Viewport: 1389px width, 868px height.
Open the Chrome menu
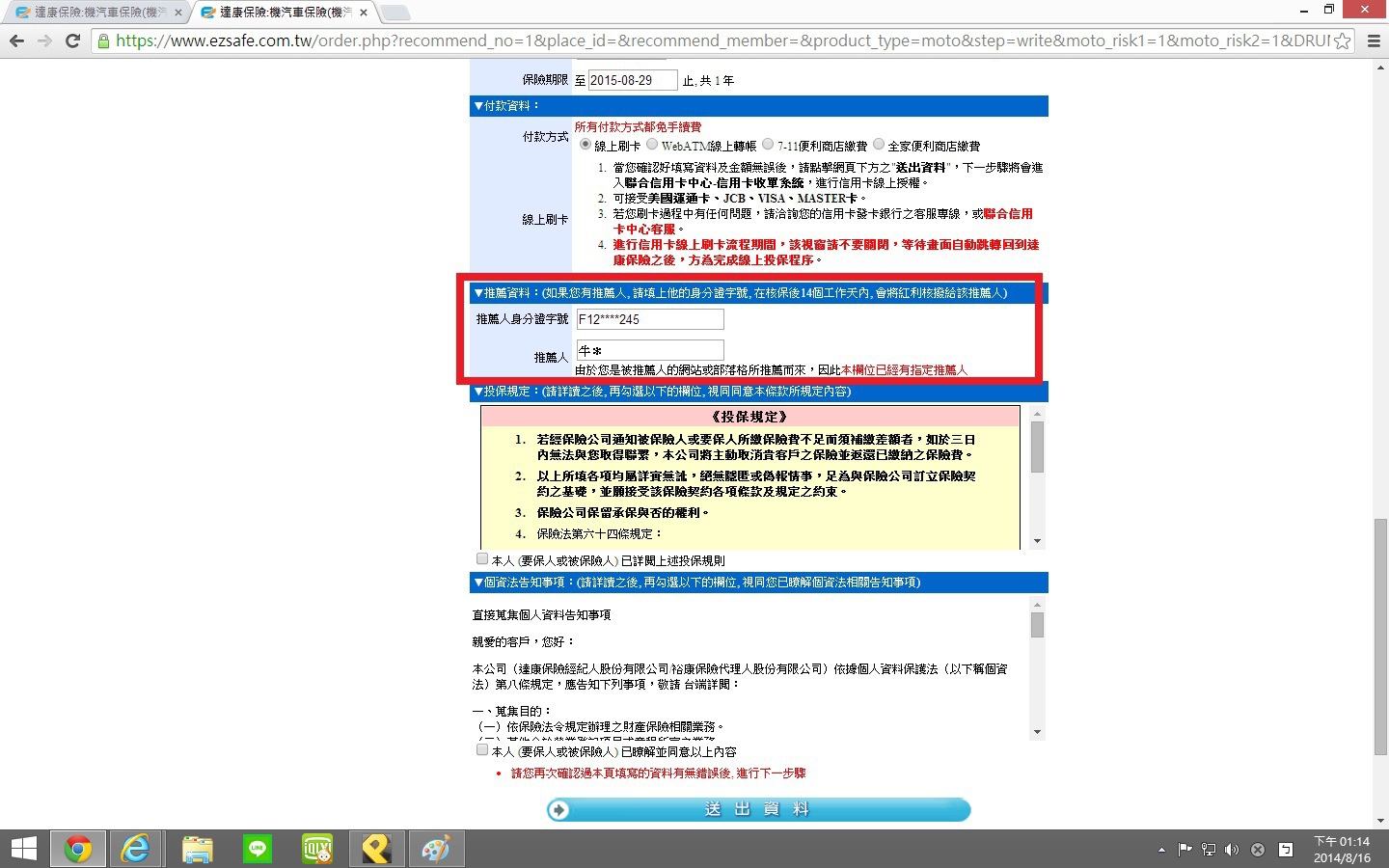click(x=1374, y=41)
